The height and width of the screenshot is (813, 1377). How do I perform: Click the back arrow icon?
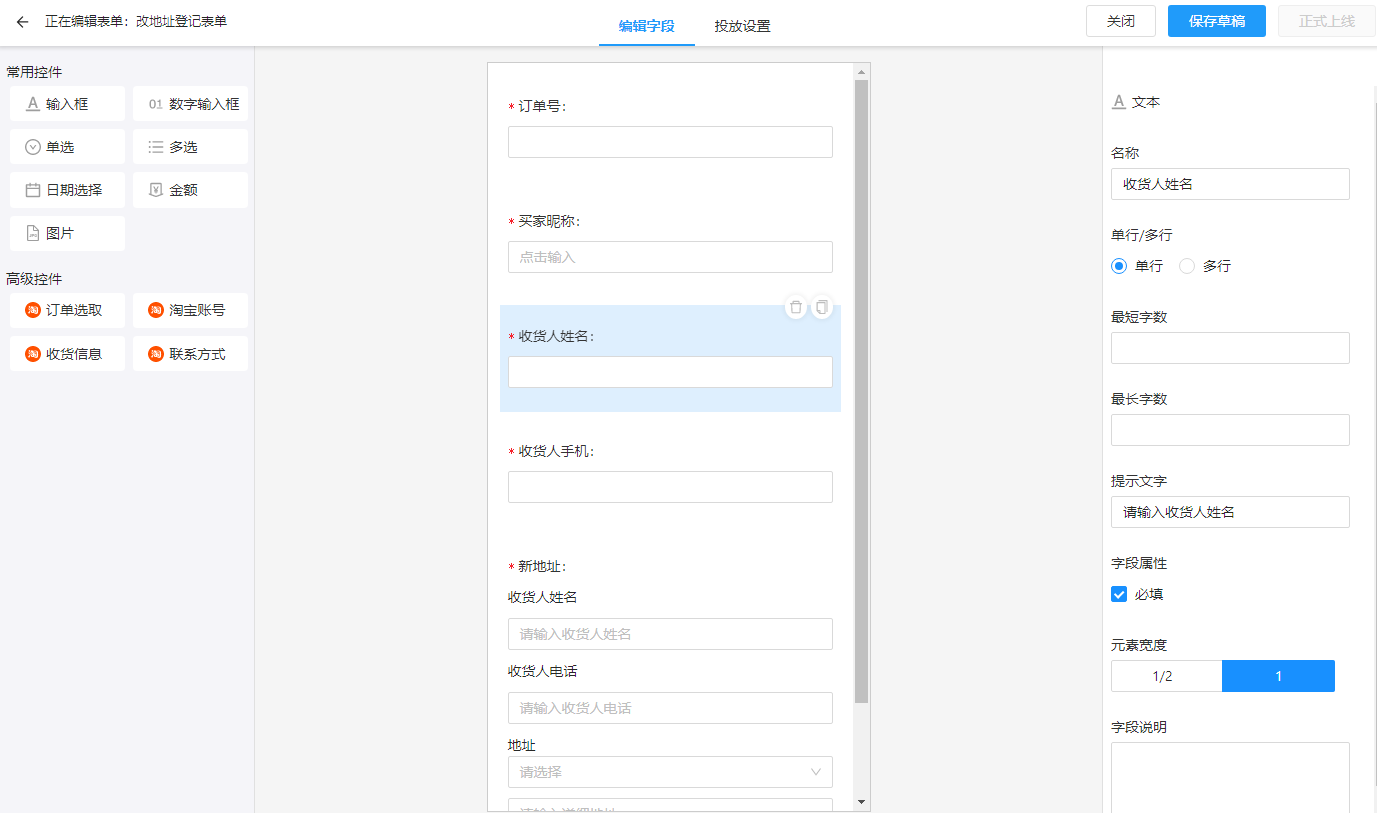coord(22,22)
